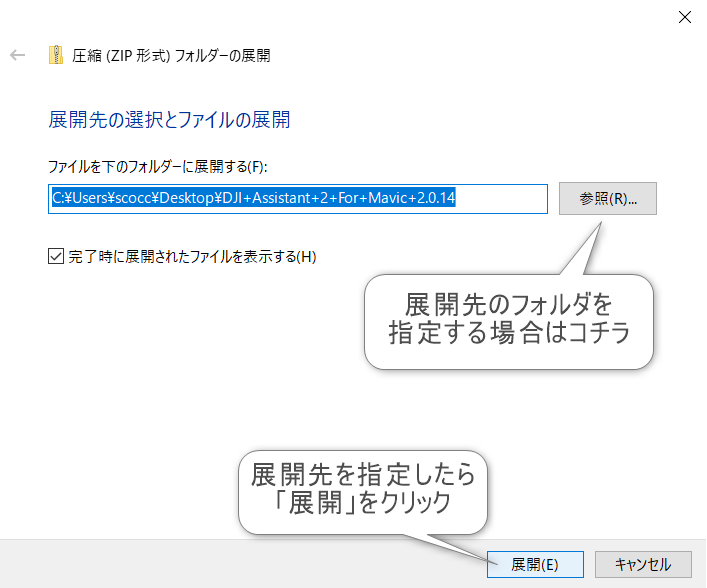The height and width of the screenshot is (588, 707).
Task: Click the 展開先を指定したら「展開」をクリック callout bubble
Action: tap(362, 489)
